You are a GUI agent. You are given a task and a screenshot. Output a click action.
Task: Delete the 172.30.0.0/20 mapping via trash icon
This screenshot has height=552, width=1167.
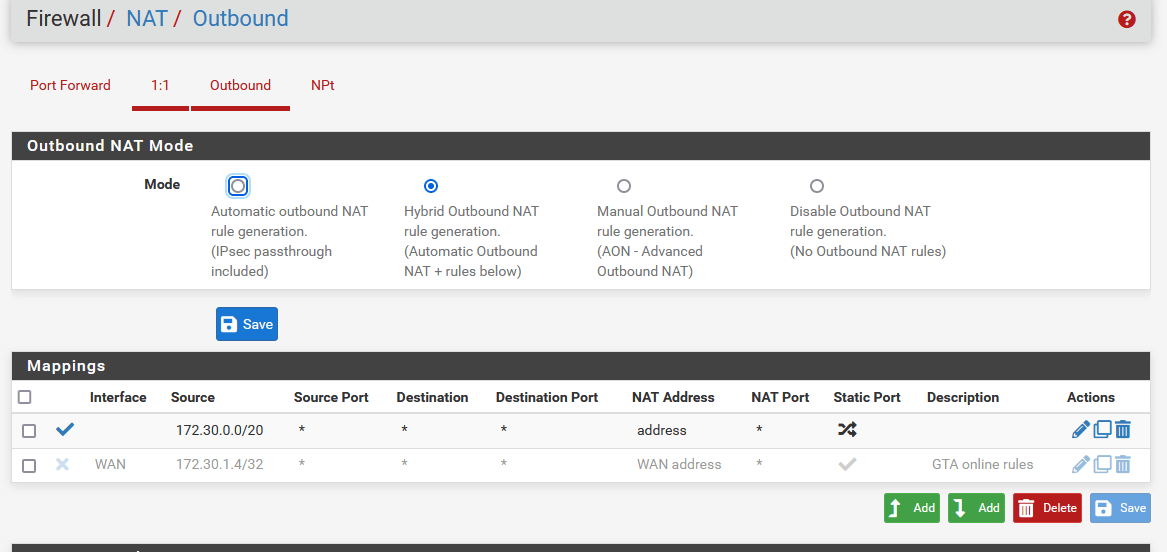[1123, 429]
